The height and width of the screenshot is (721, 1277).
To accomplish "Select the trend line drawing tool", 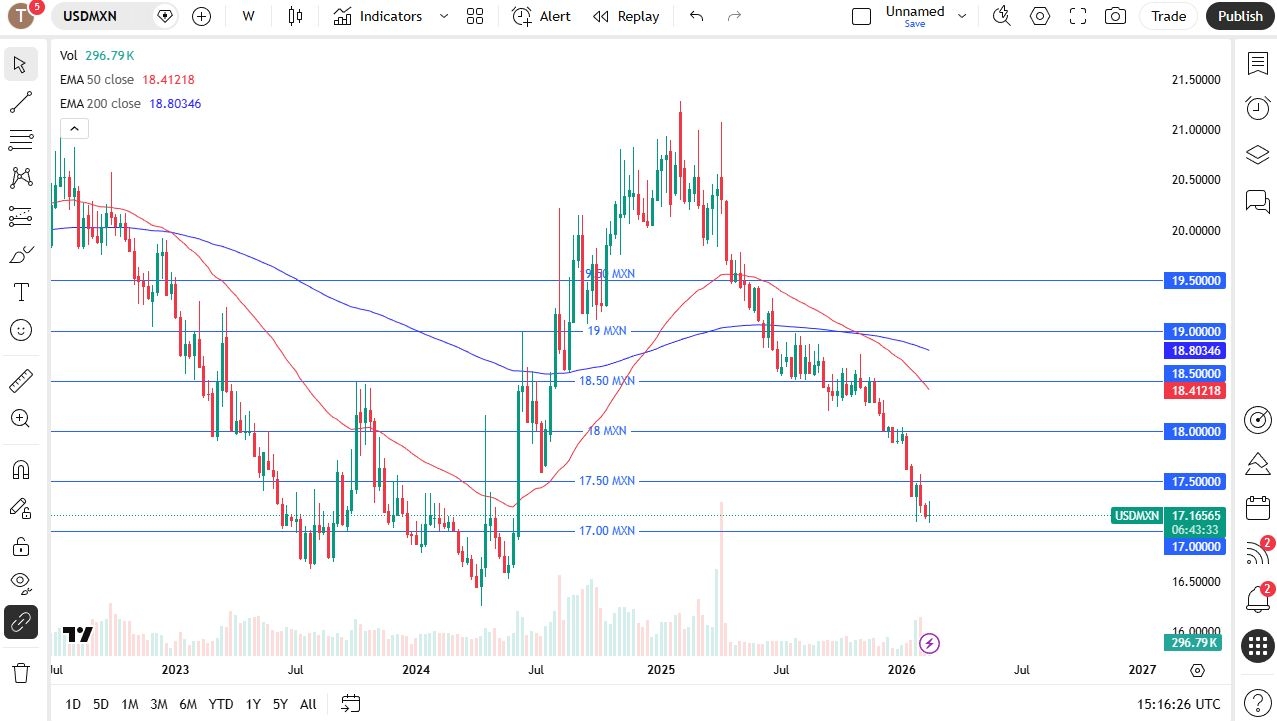I will pos(20,102).
